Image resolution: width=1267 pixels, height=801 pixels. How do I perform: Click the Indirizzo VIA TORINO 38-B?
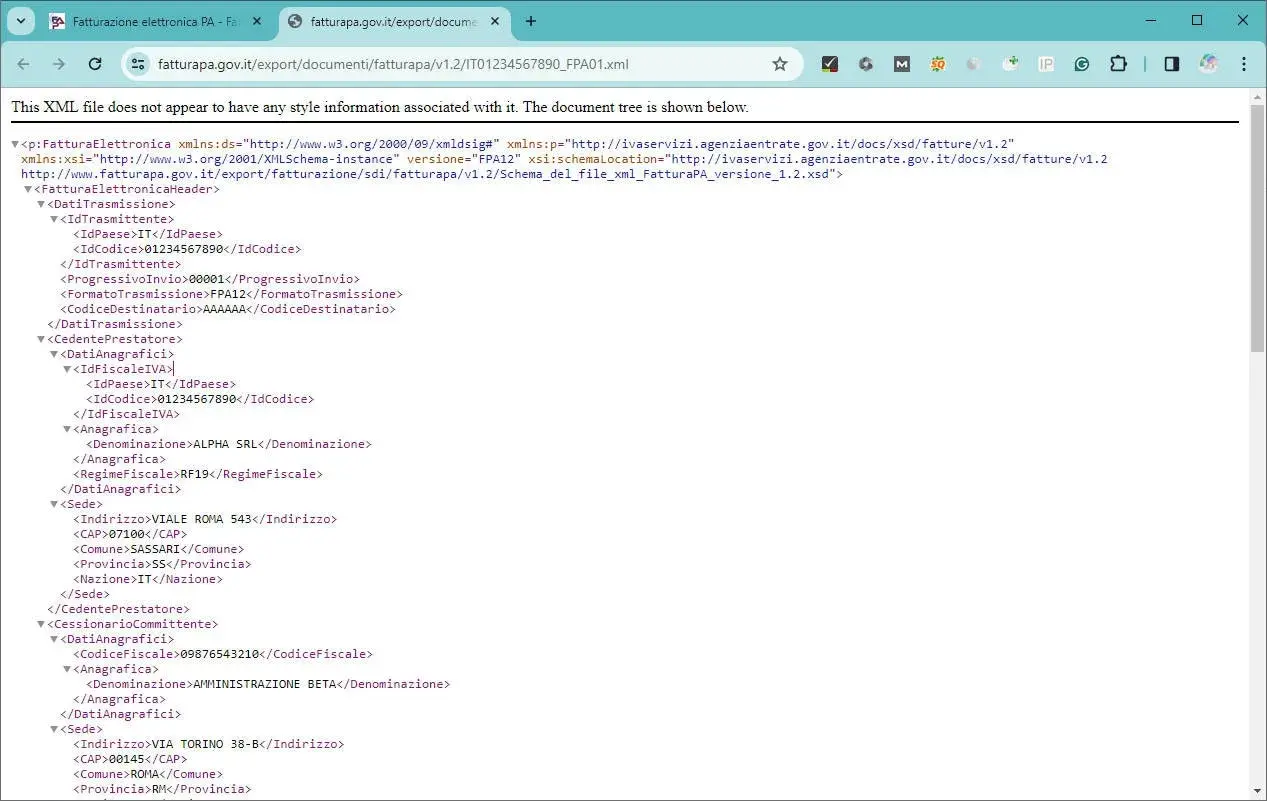pyautogui.click(x=205, y=744)
